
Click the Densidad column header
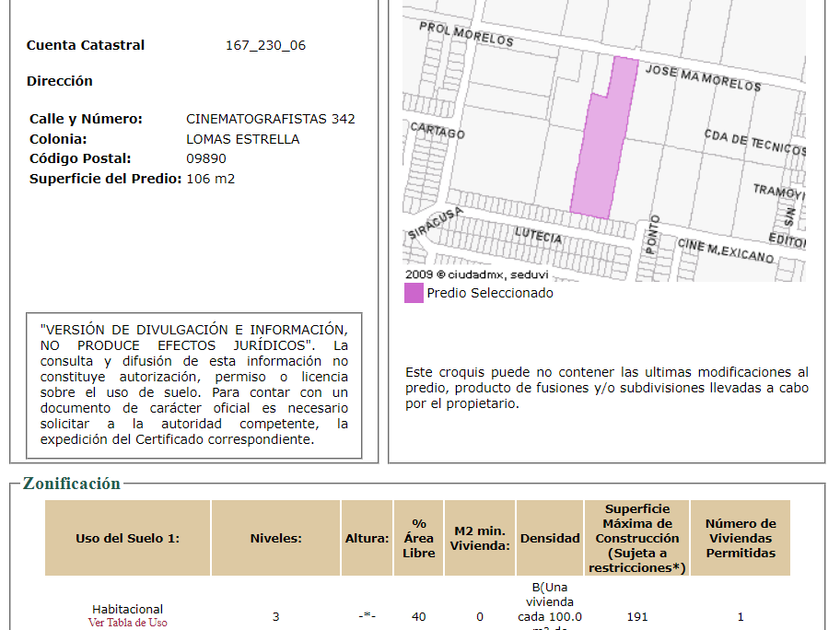[x=549, y=538]
